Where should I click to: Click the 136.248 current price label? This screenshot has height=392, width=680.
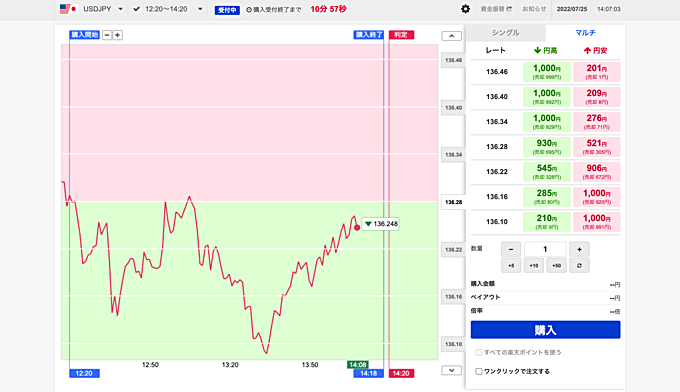coord(381,224)
